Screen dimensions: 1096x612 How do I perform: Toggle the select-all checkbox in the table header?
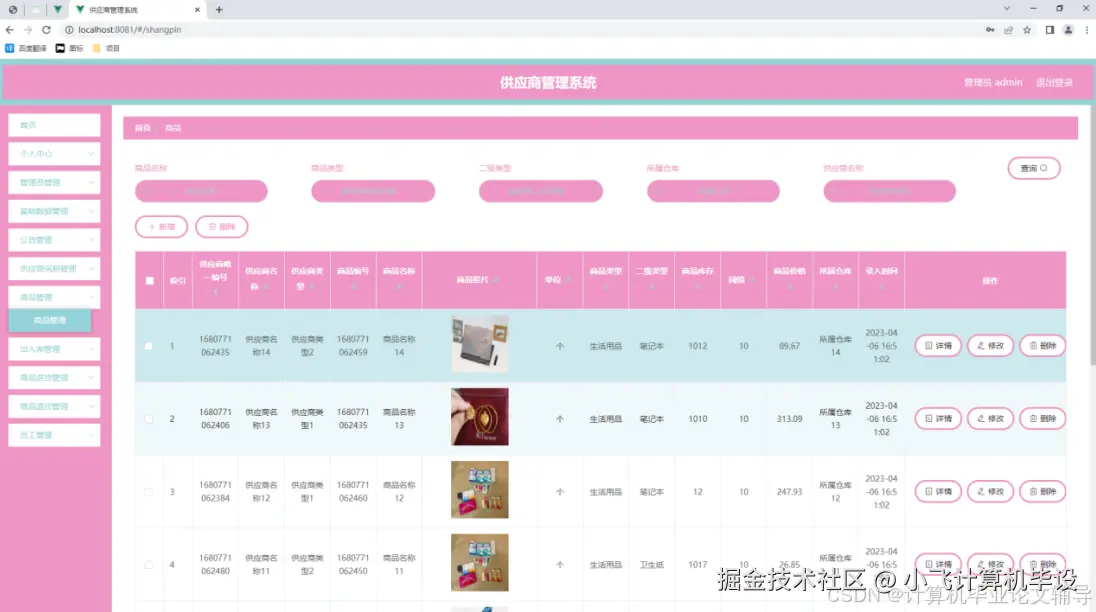coord(148,281)
